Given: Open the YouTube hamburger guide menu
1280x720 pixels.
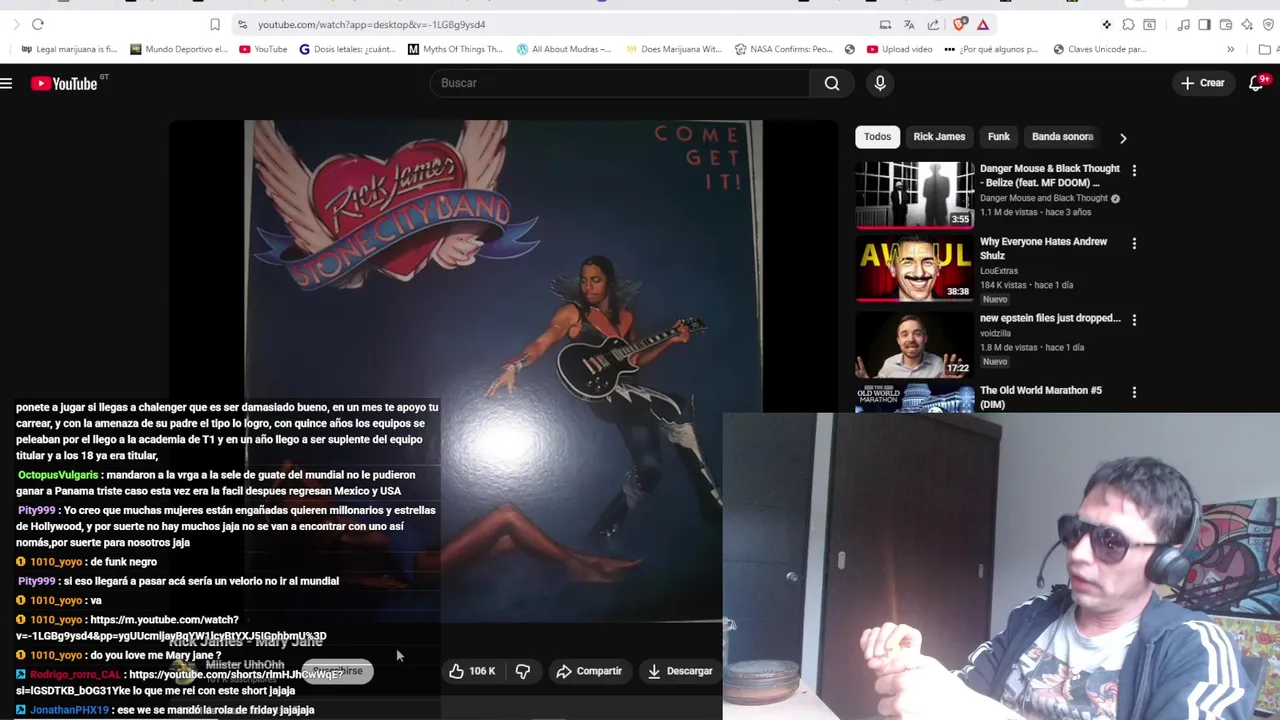Looking at the screenshot, I should (6, 83).
